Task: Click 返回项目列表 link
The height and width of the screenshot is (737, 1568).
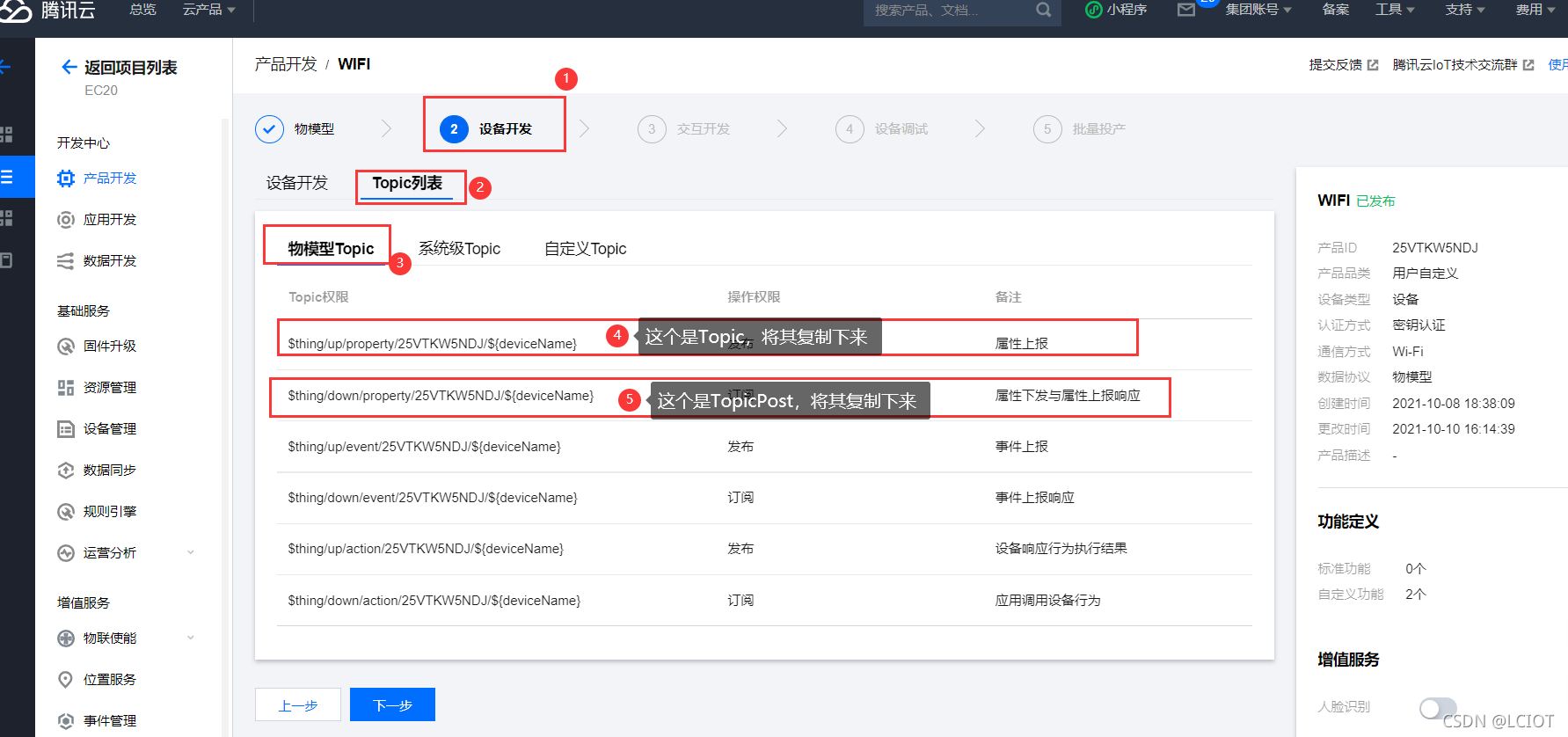Action: click(130, 68)
